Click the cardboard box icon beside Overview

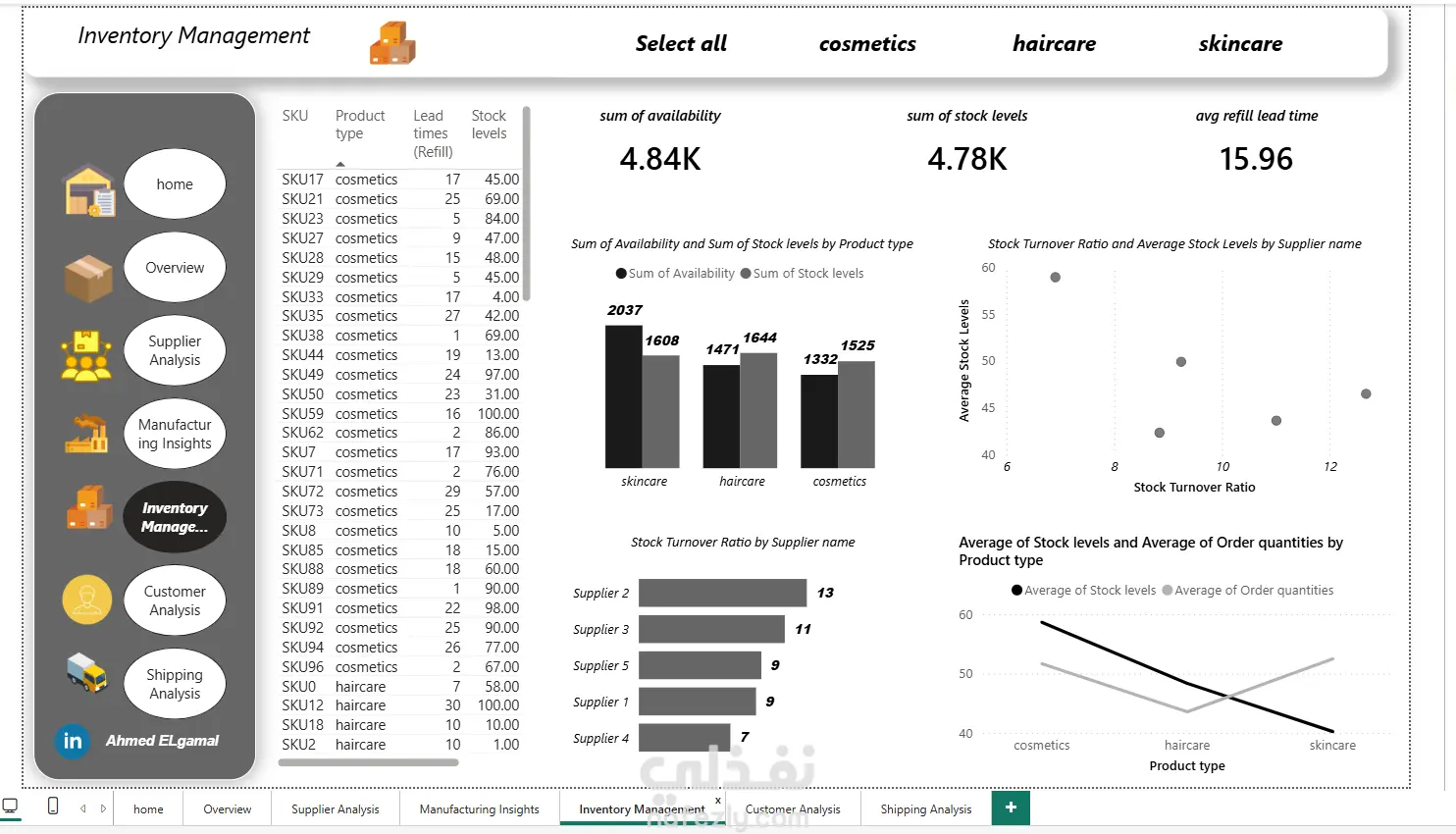(x=88, y=278)
